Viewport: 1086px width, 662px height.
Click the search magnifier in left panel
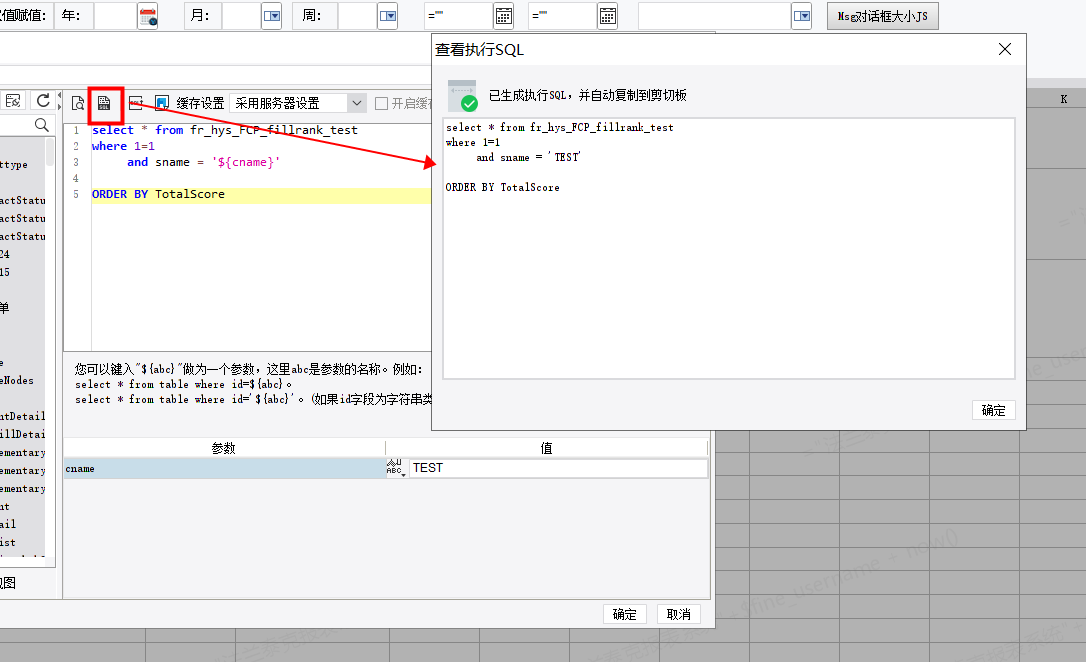click(42, 125)
